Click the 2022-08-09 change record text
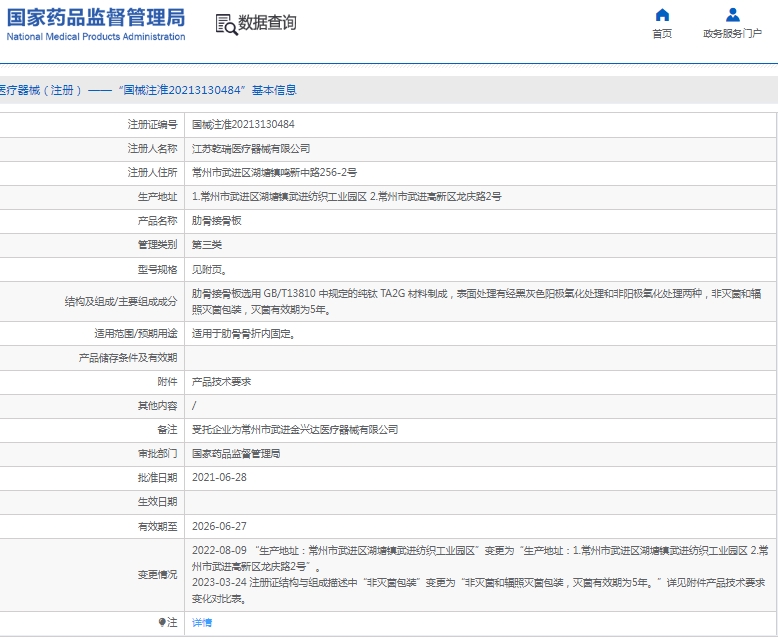This screenshot has height=641, width=778. click(x=480, y=558)
